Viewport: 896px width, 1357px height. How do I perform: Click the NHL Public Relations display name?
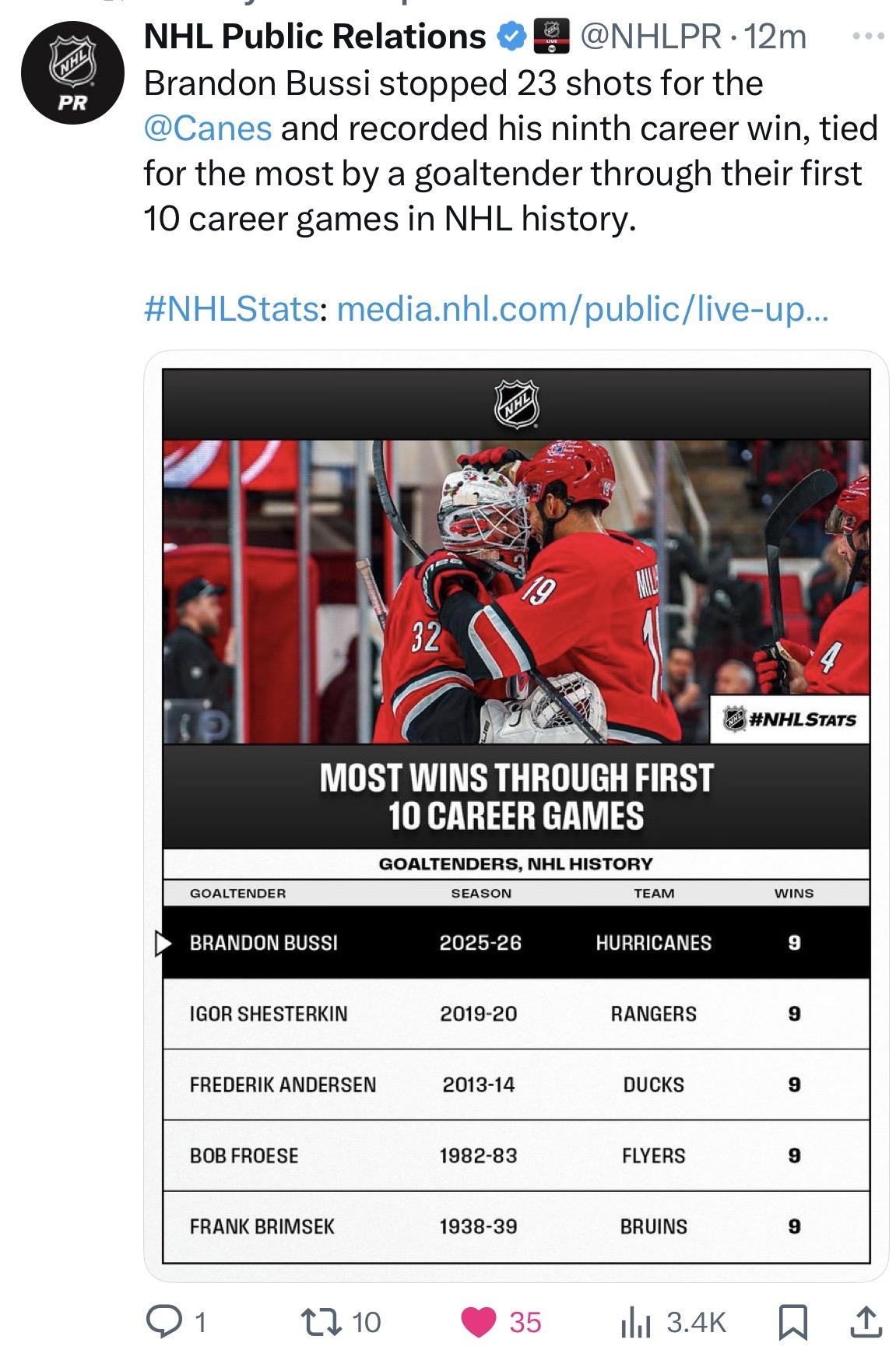click(315, 37)
